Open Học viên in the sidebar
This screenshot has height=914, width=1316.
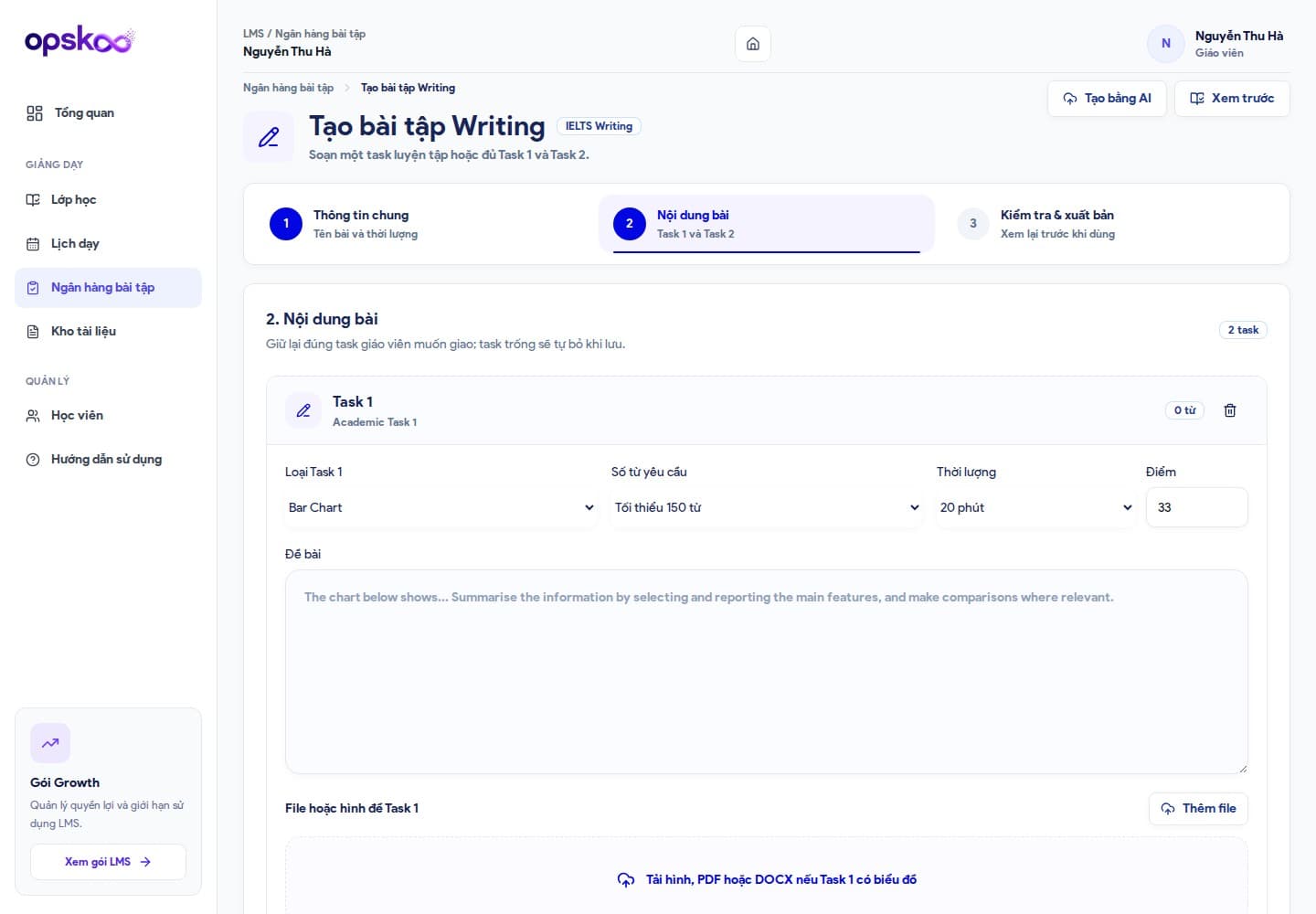click(108, 416)
